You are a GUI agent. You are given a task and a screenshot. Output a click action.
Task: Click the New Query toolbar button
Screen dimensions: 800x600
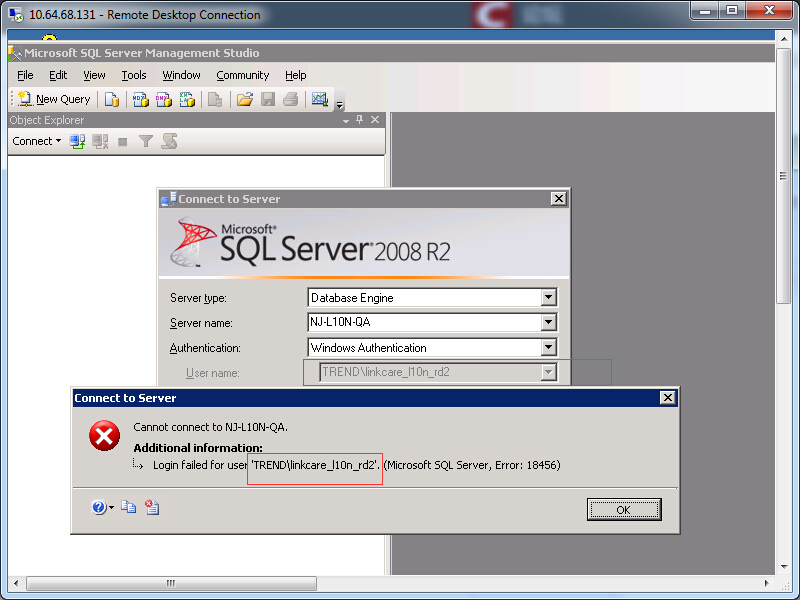point(54,99)
